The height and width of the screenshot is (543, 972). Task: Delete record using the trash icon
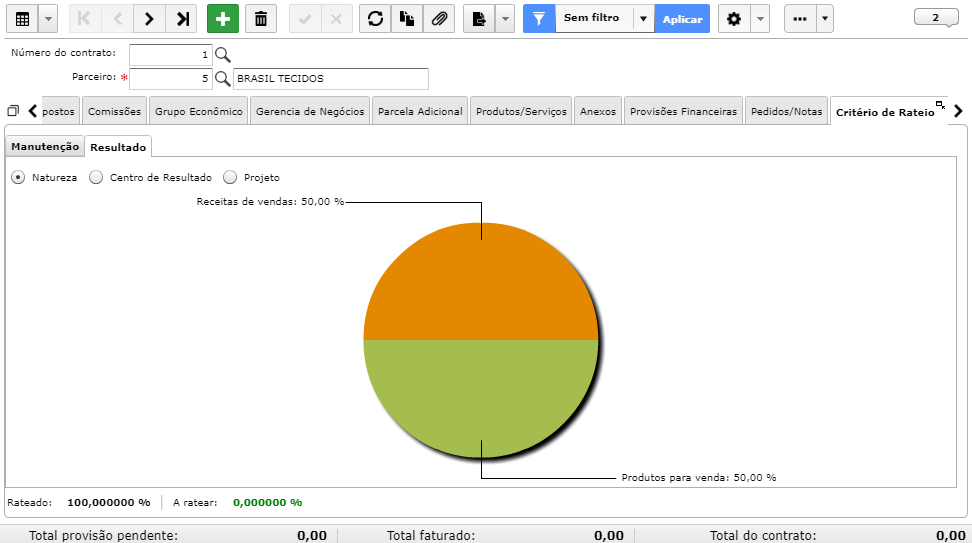click(261, 19)
